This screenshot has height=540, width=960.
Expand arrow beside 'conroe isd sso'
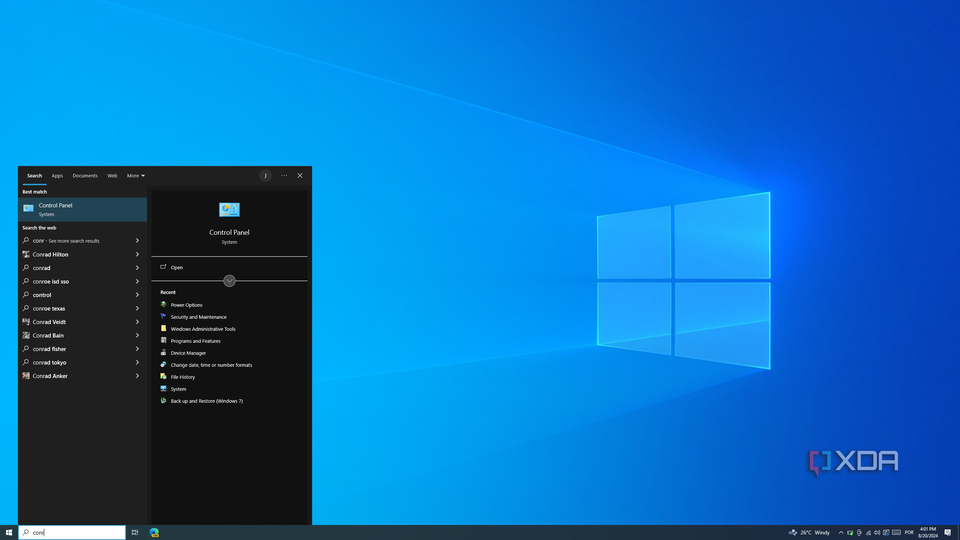[x=137, y=281]
